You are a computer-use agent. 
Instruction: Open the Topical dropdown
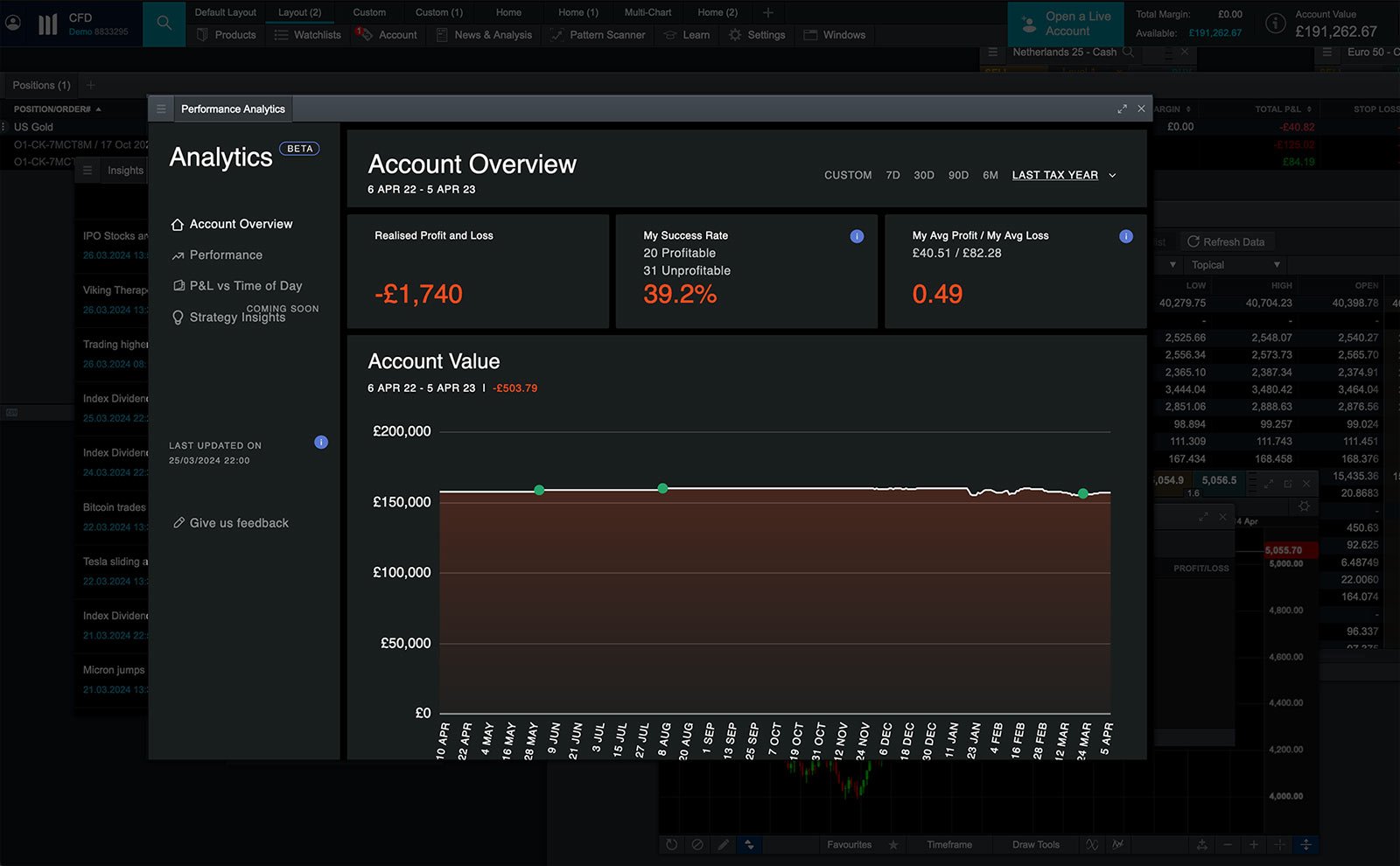tap(1235, 265)
